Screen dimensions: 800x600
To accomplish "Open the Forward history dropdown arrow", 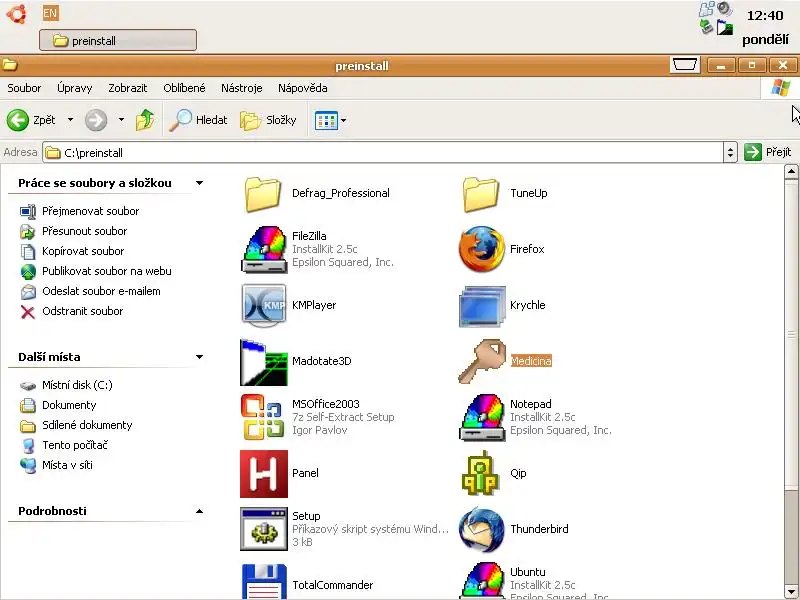I will [121, 120].
